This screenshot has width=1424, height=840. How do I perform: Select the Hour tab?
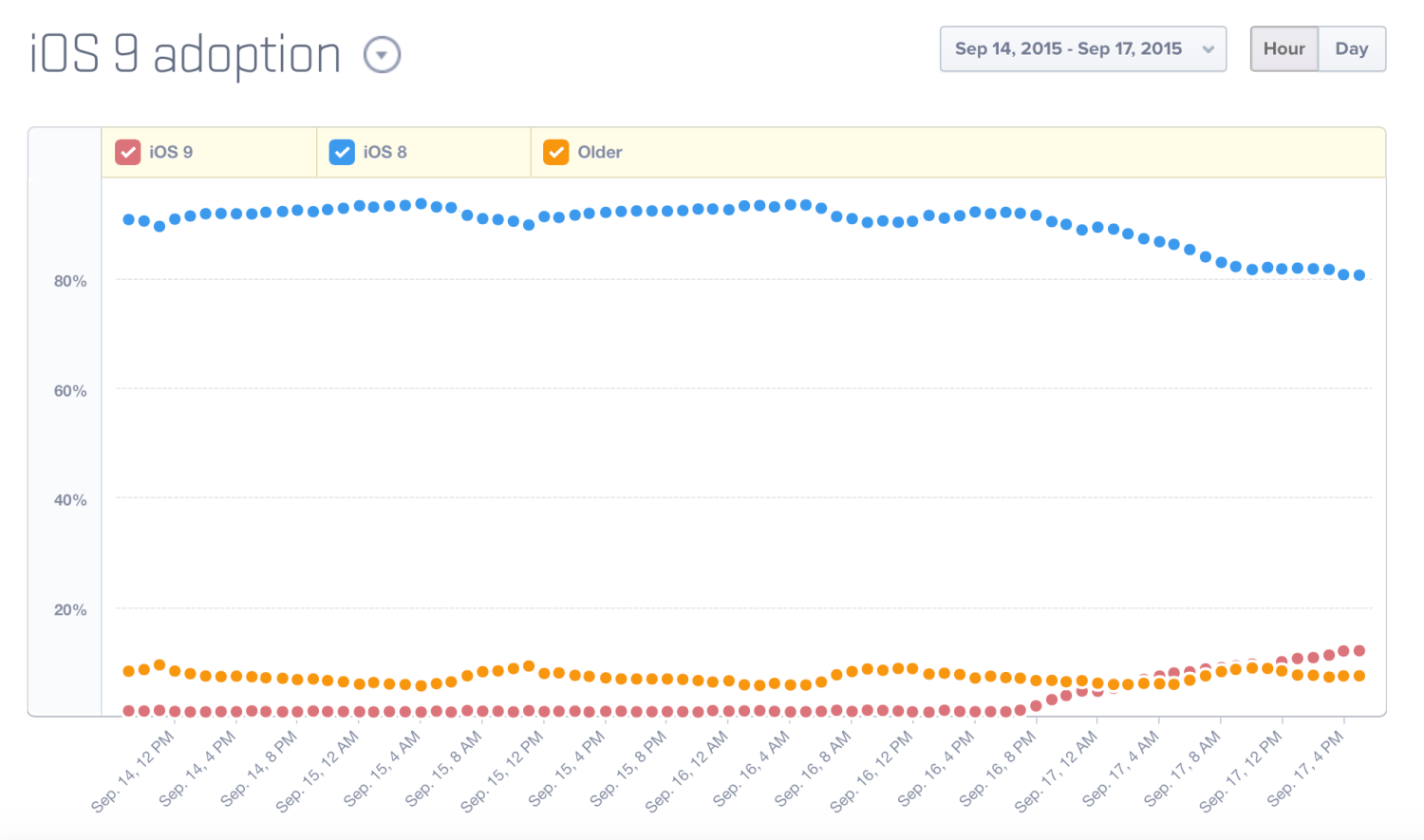(1283, 48)
